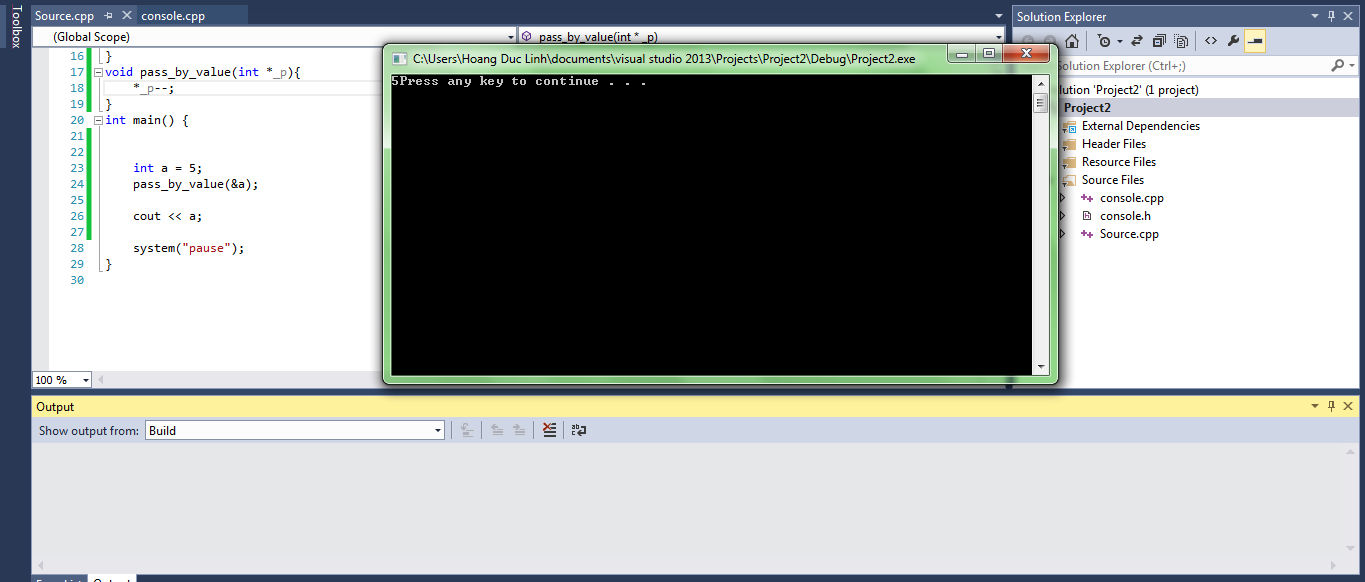Click the console window vertical scrollbar thumb
Viewport: 1365px width, 582px height.
point(1040,105)
